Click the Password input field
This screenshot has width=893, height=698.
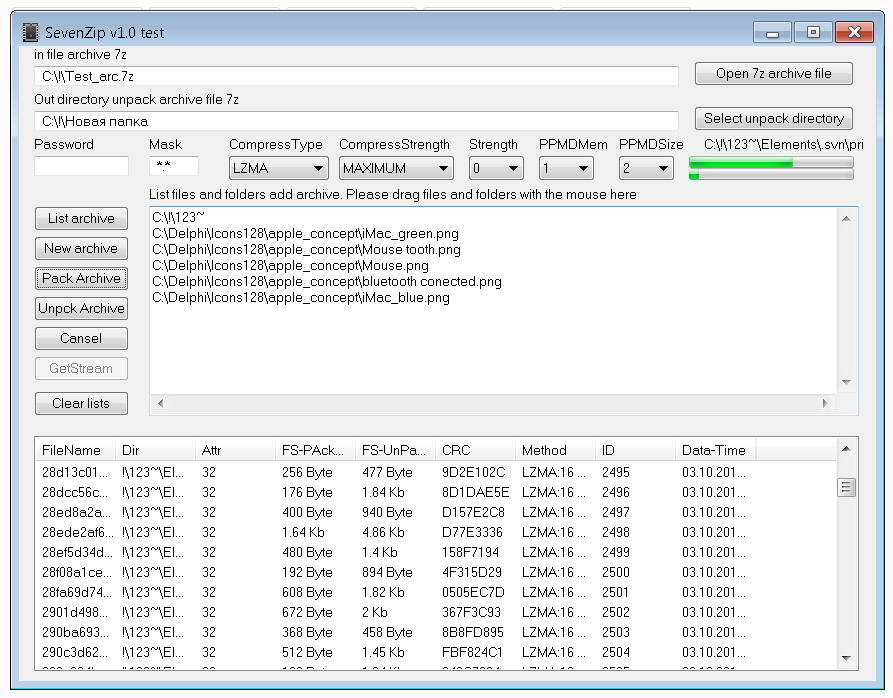pos(81,166)
